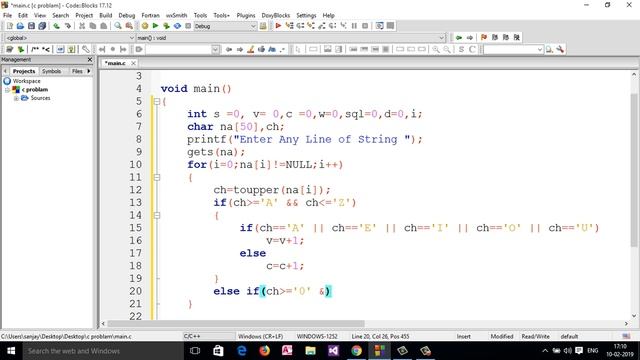Screen dimensions: 640x360
Task: Run the program with the green arrow
Action: 155,26
